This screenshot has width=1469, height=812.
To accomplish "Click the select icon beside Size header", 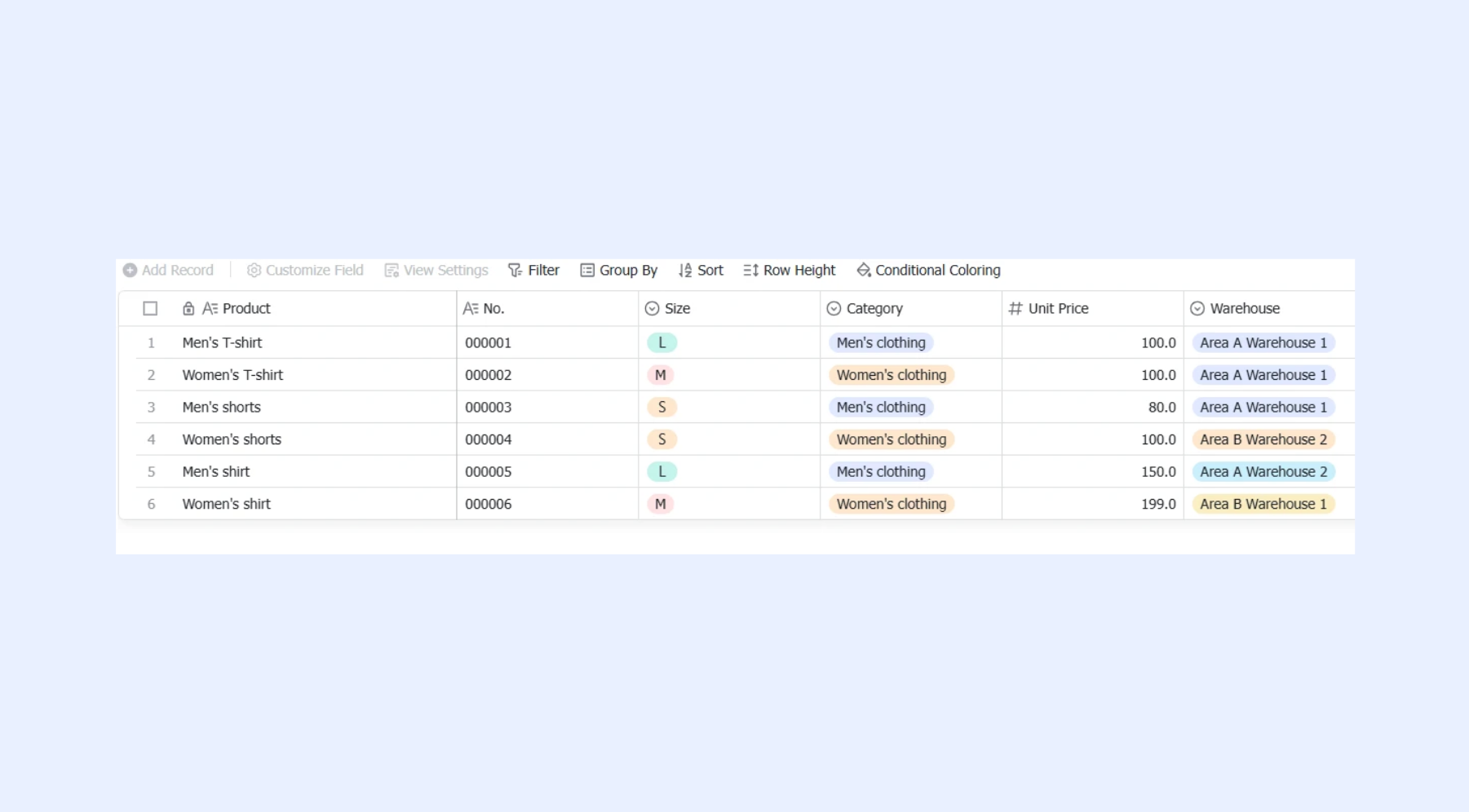I will pyautogui.click(x=652, y=308).
